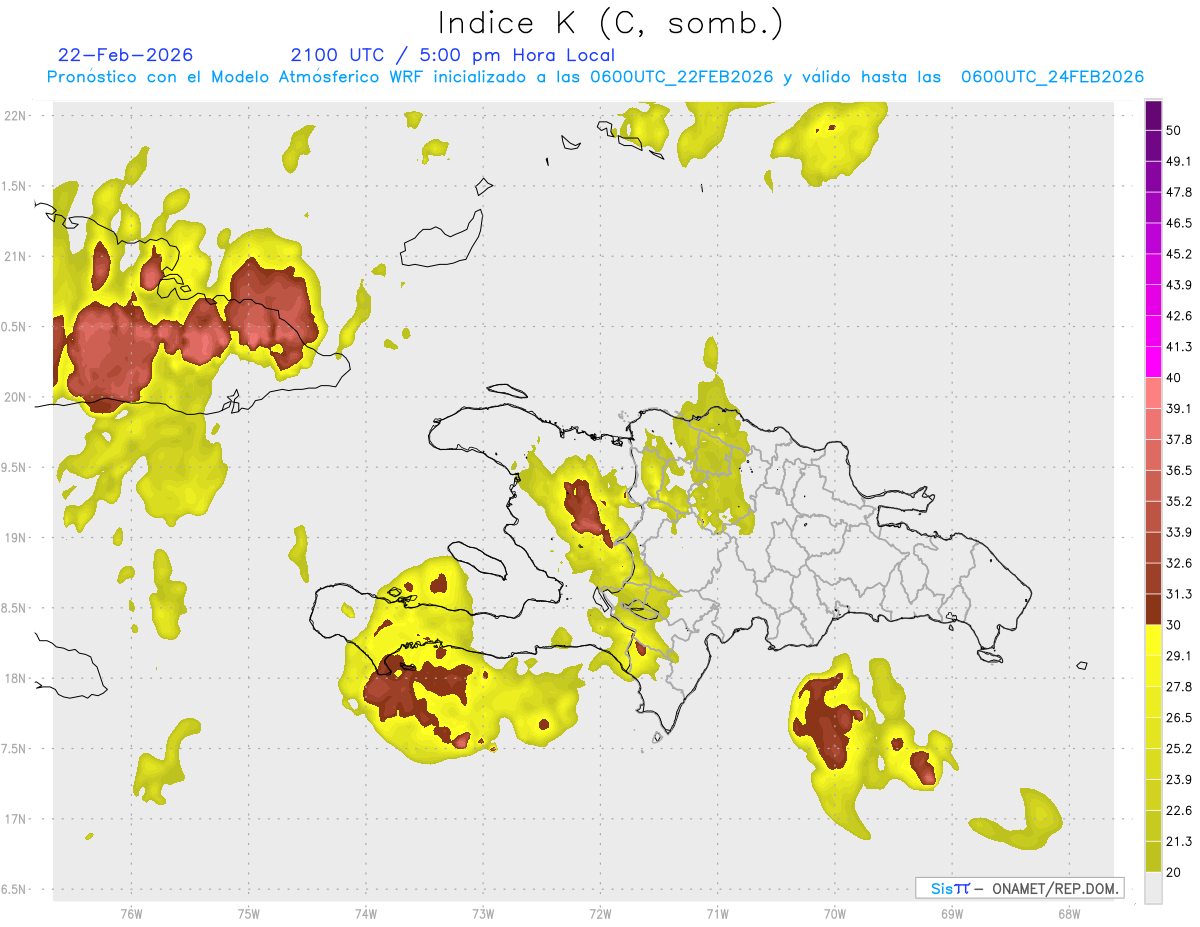Click the "49.1" color scale value
1200x927 pixels.
click(x=1179, y=161)
